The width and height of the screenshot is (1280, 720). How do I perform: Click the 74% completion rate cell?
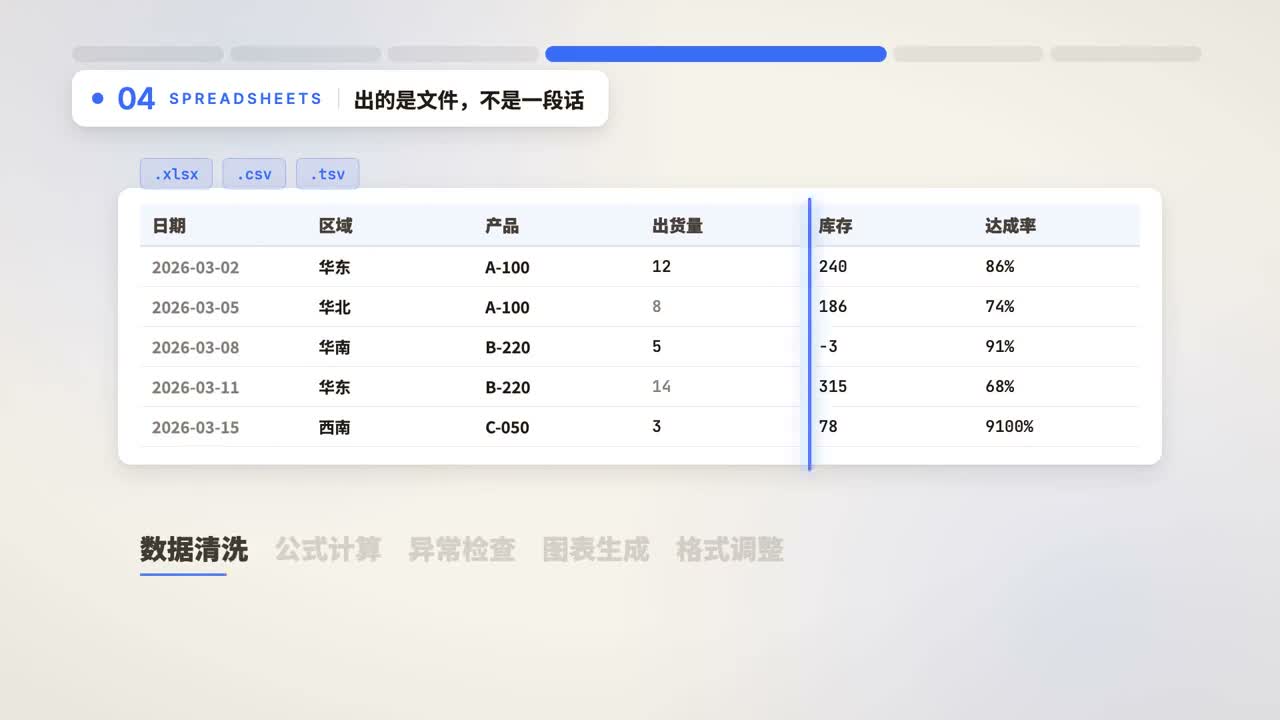click(999, 306)
